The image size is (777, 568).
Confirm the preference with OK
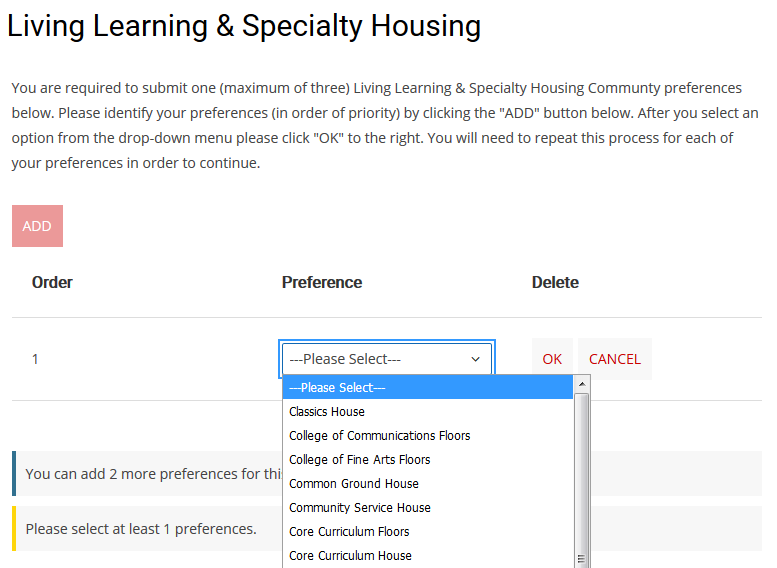pyautogui.click(x=552, y=359)
